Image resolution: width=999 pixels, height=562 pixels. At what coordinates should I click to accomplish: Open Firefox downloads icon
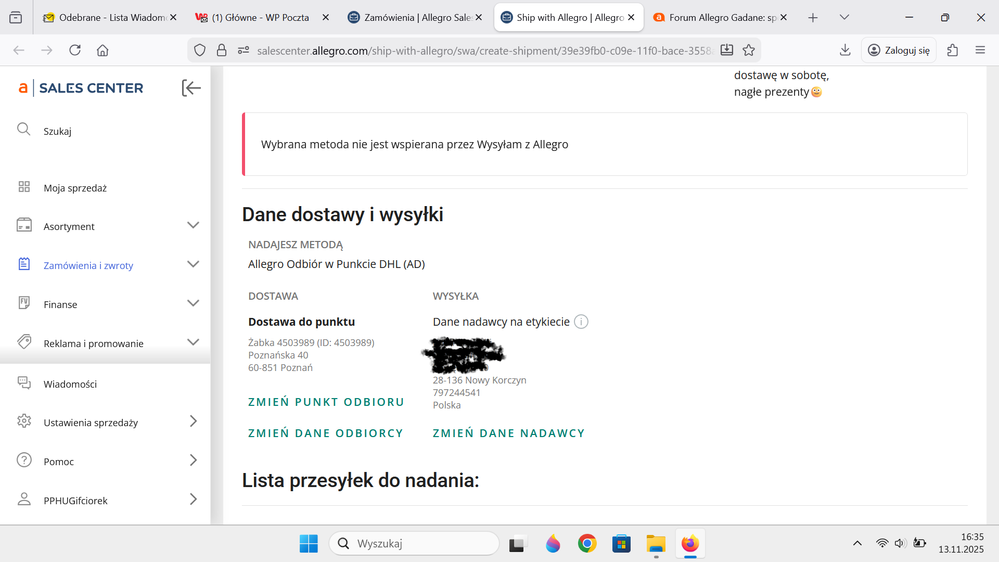click(845, 50)
